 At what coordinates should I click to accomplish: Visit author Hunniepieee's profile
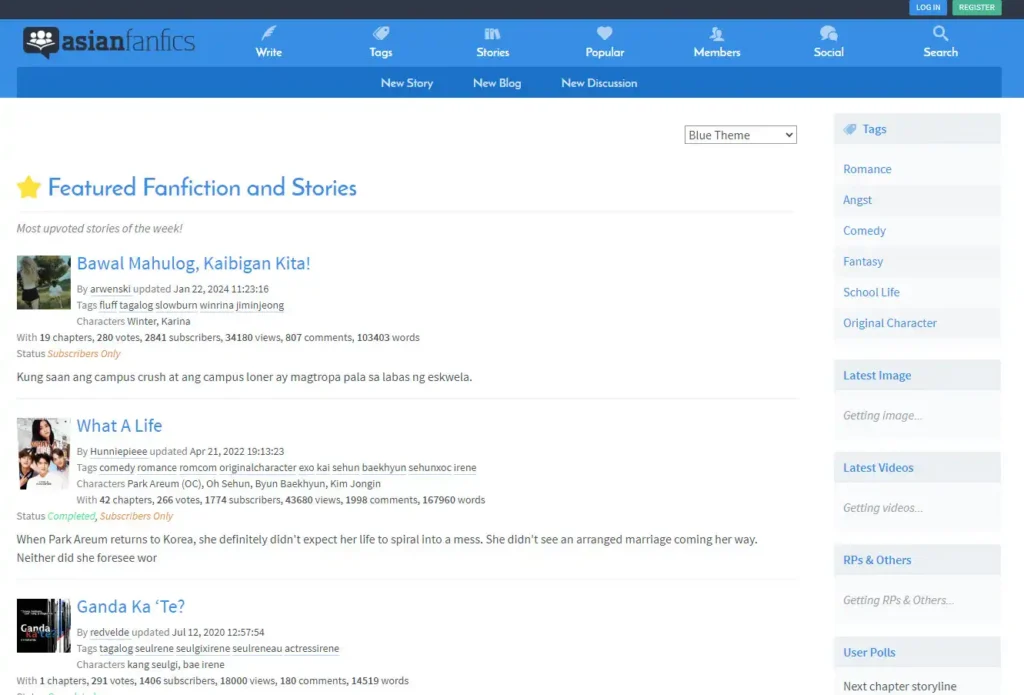tap(118, 452)
